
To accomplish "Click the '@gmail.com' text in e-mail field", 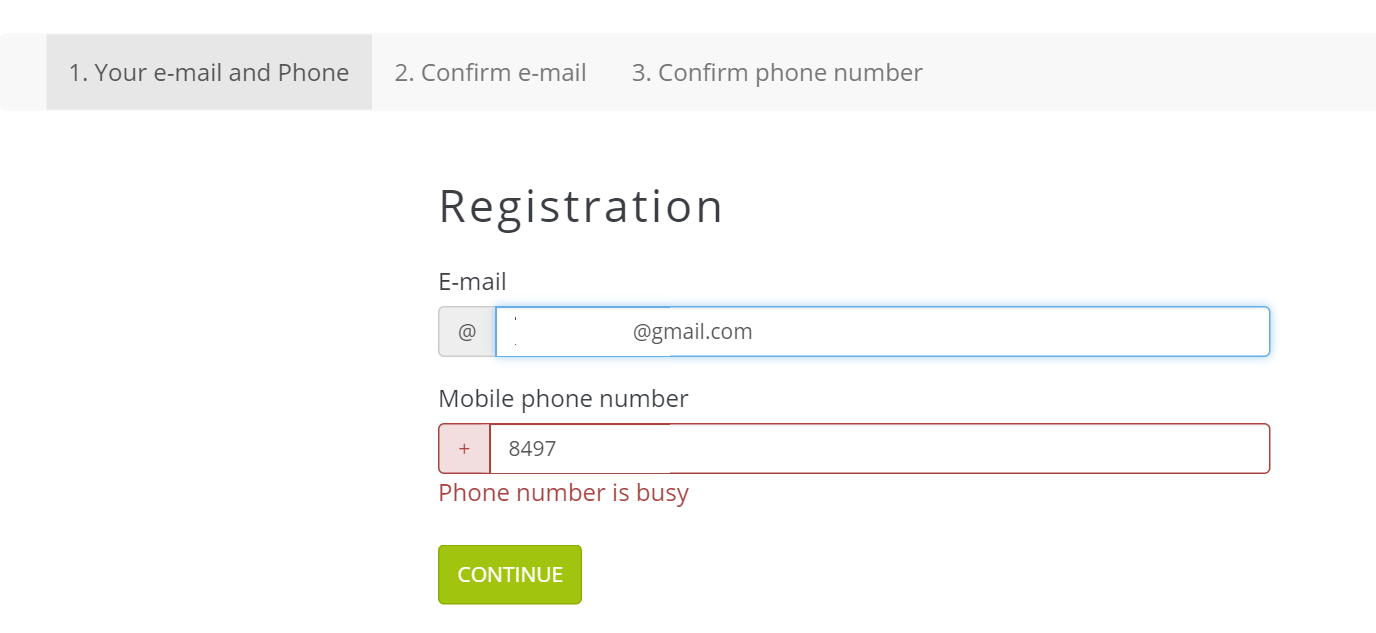I will tap(692, 332).
